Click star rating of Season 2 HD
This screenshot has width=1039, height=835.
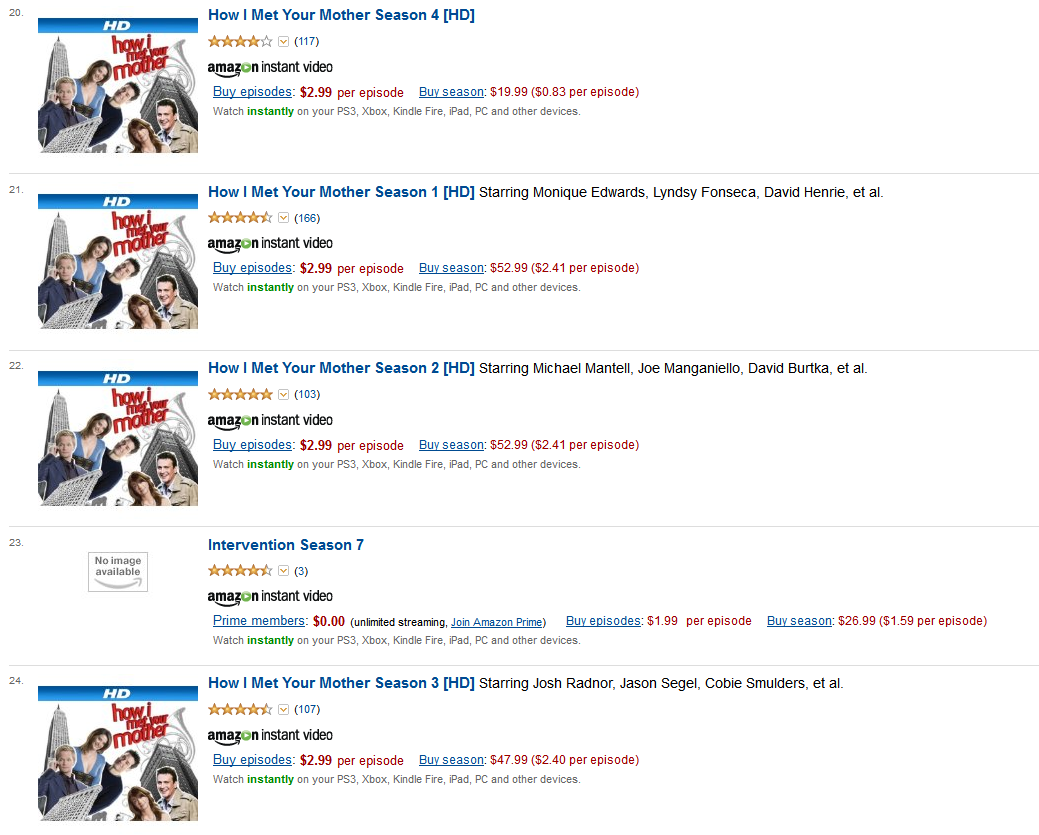pyautogui.click(x=240, y=394)
